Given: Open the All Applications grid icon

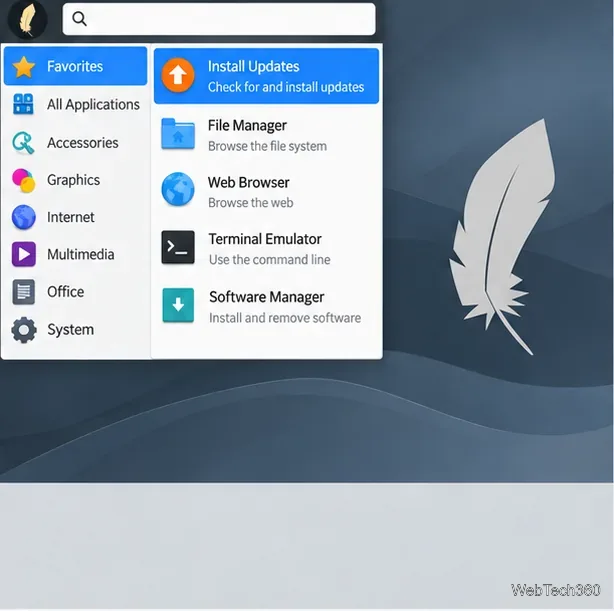Looking at the screenshot, I should point(23,104).
